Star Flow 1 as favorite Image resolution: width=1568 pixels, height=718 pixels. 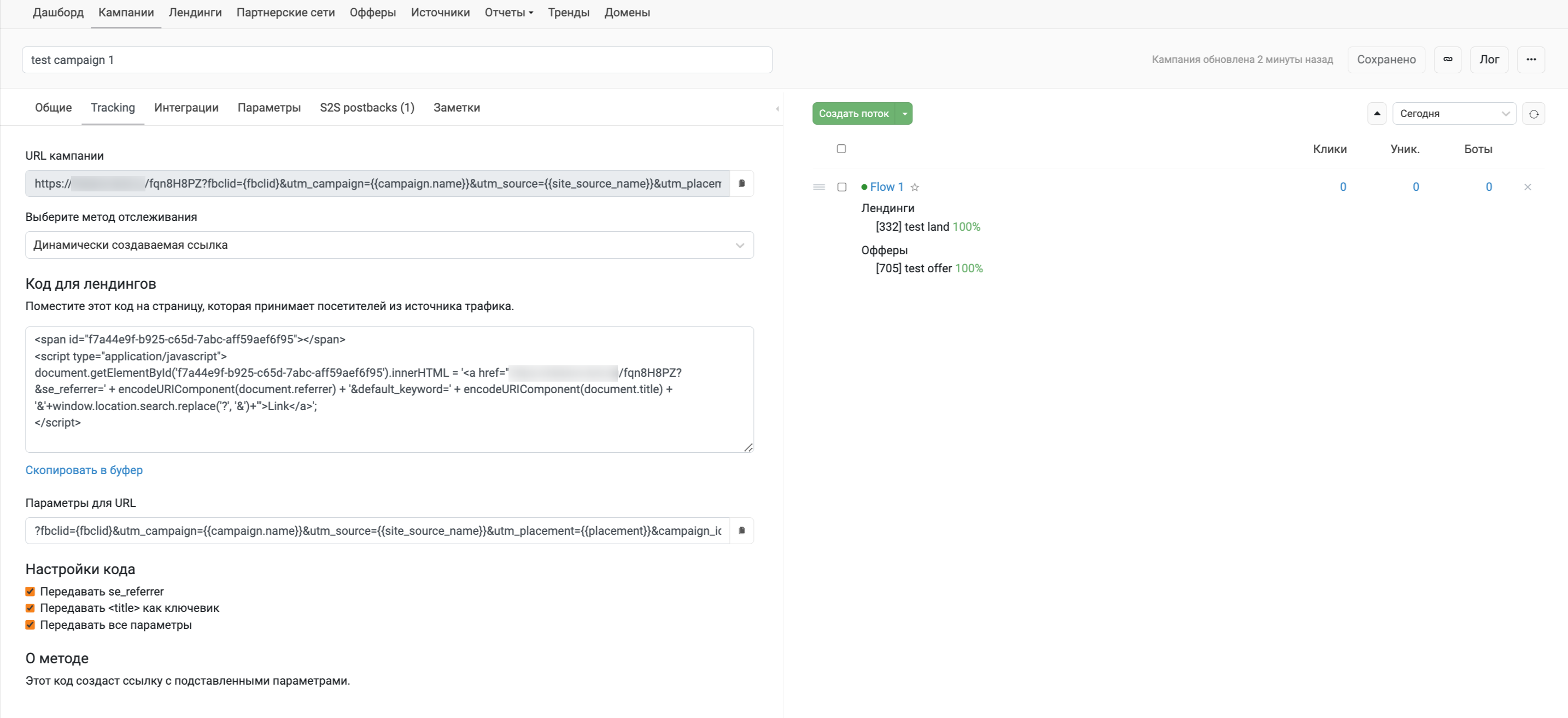(914, 188)
